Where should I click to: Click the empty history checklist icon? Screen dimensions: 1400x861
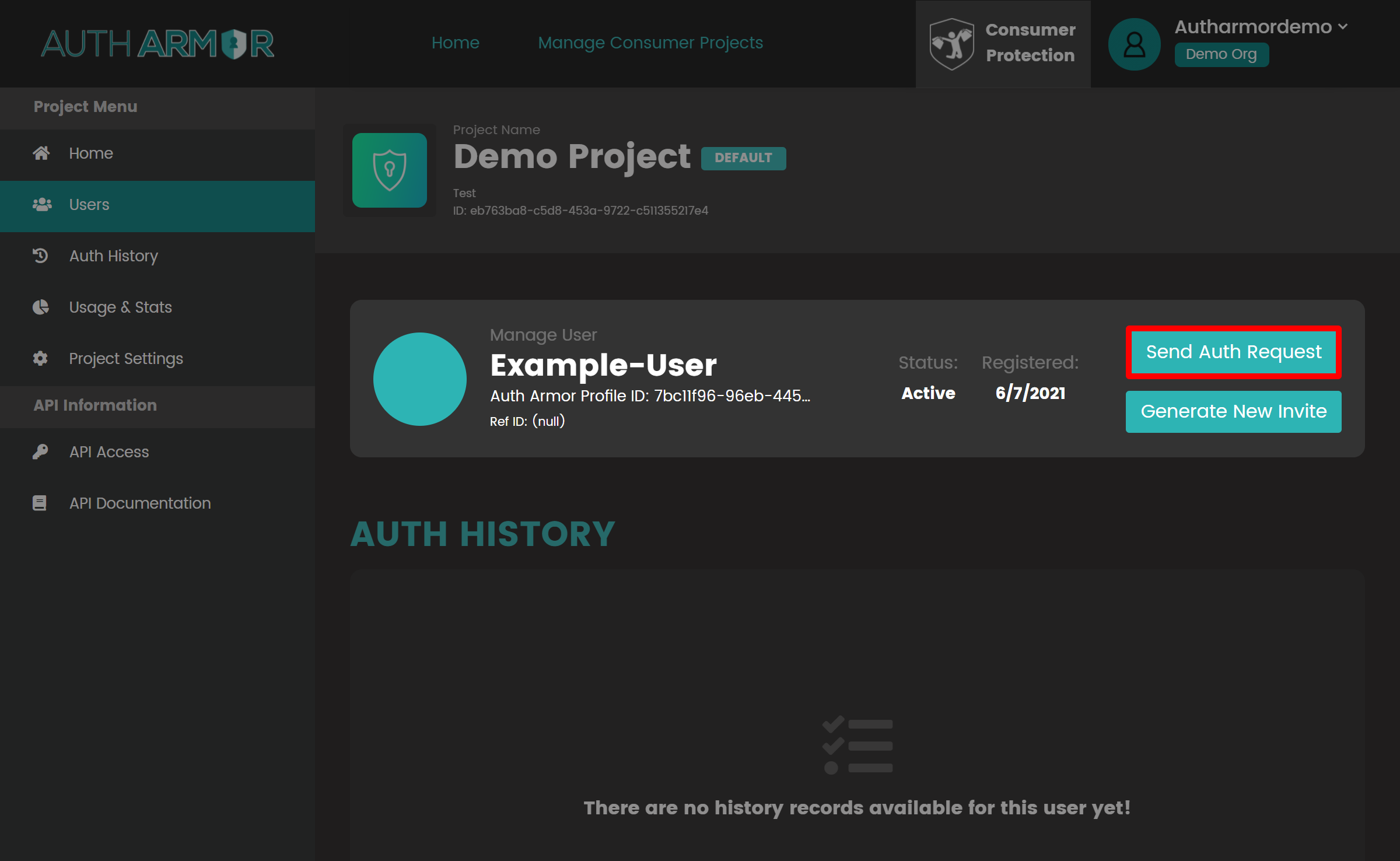click(857, 745)
